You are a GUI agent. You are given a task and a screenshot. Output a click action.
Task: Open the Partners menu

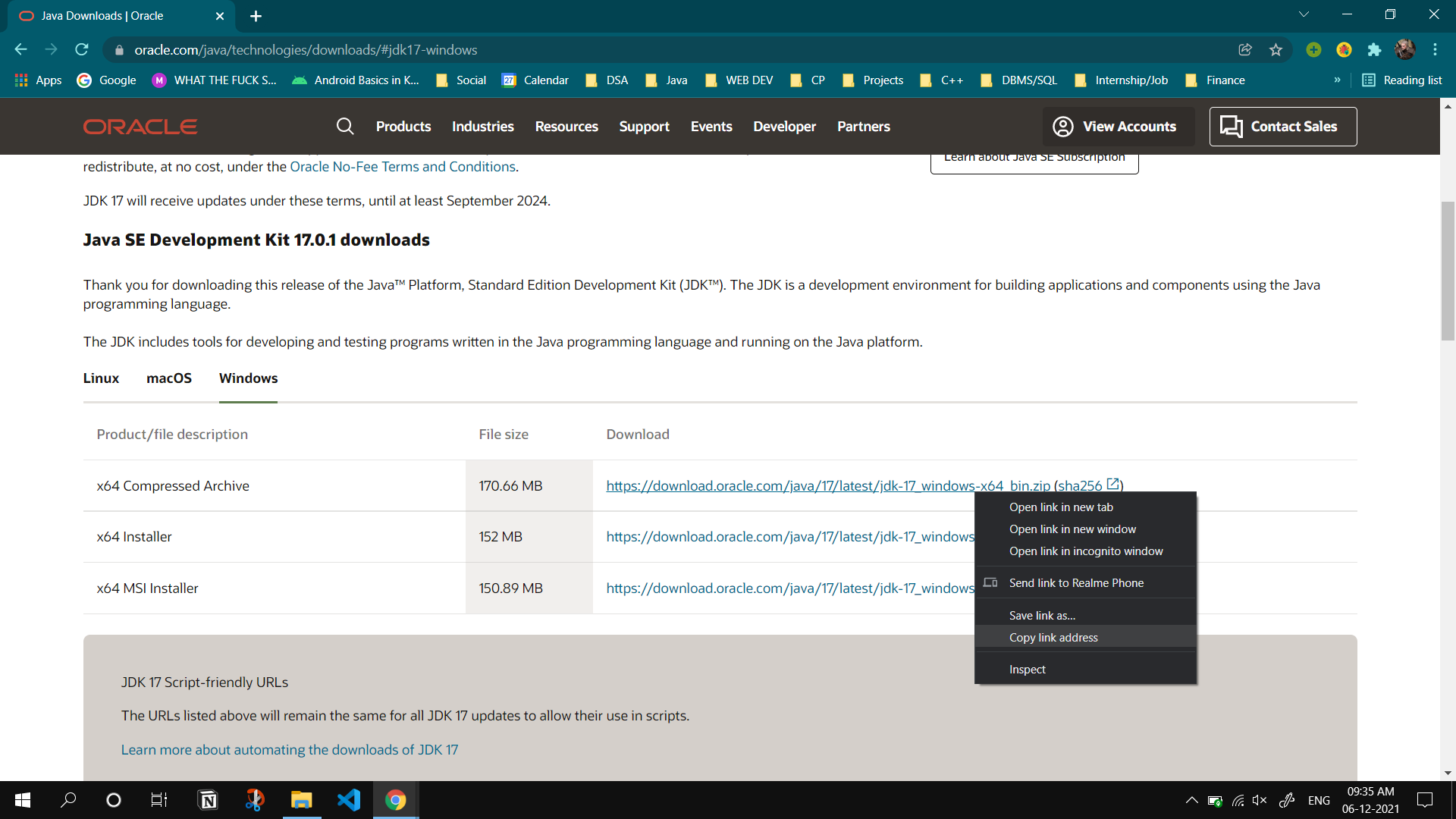pyautogui.click(x=864, y=127)
